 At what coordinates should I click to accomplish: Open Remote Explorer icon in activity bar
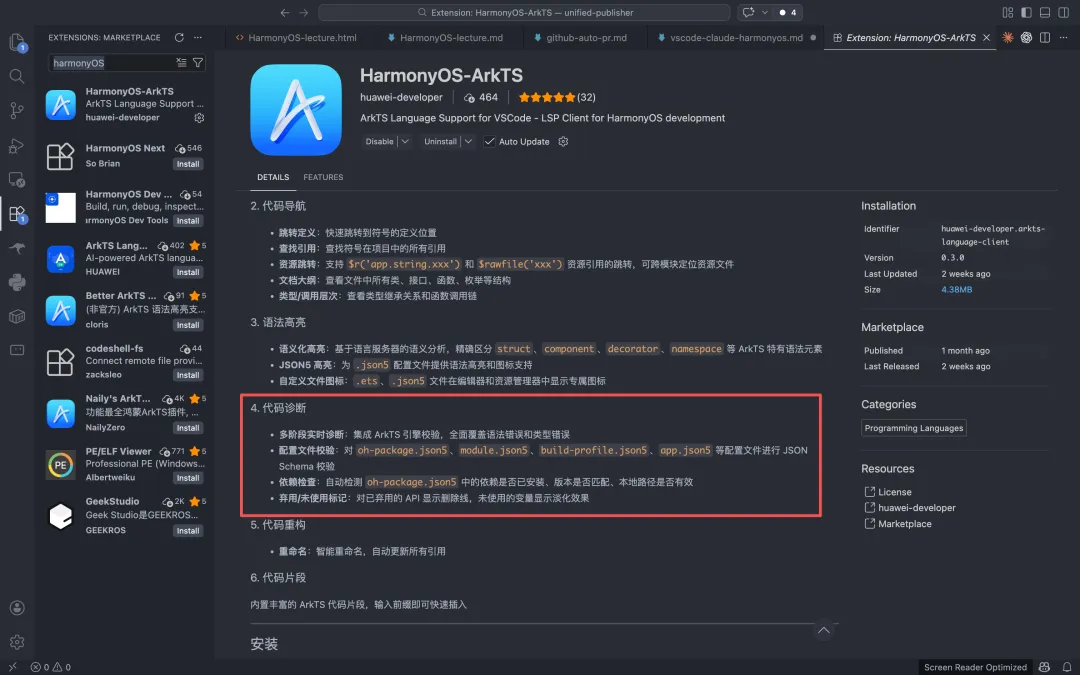[x=17, y=180]
